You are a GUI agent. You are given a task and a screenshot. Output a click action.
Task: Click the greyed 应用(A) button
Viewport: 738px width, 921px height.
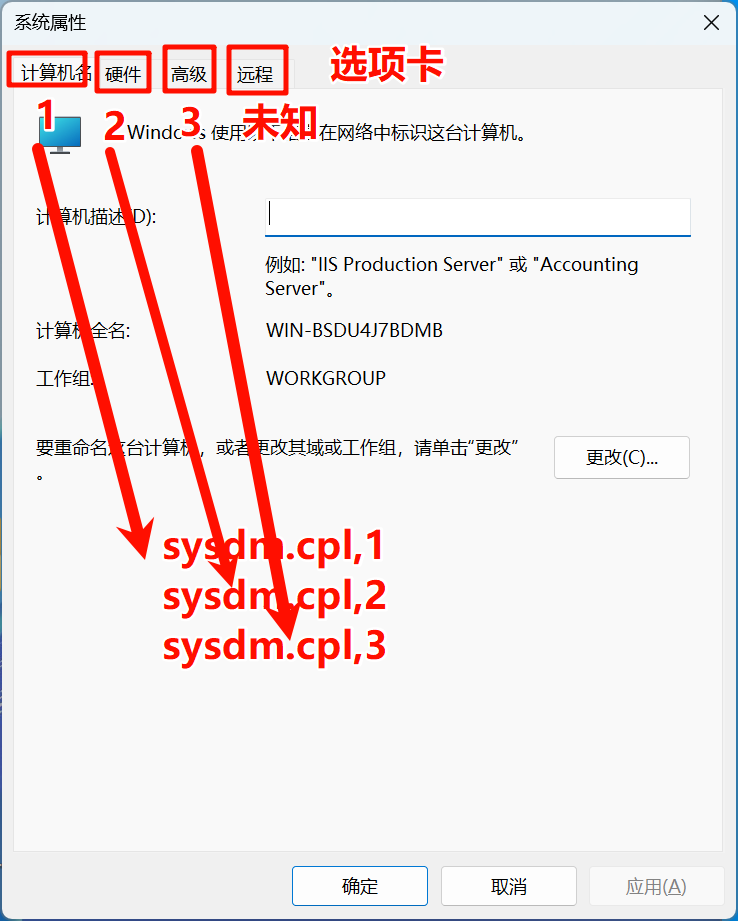click(x=656, y=886)
